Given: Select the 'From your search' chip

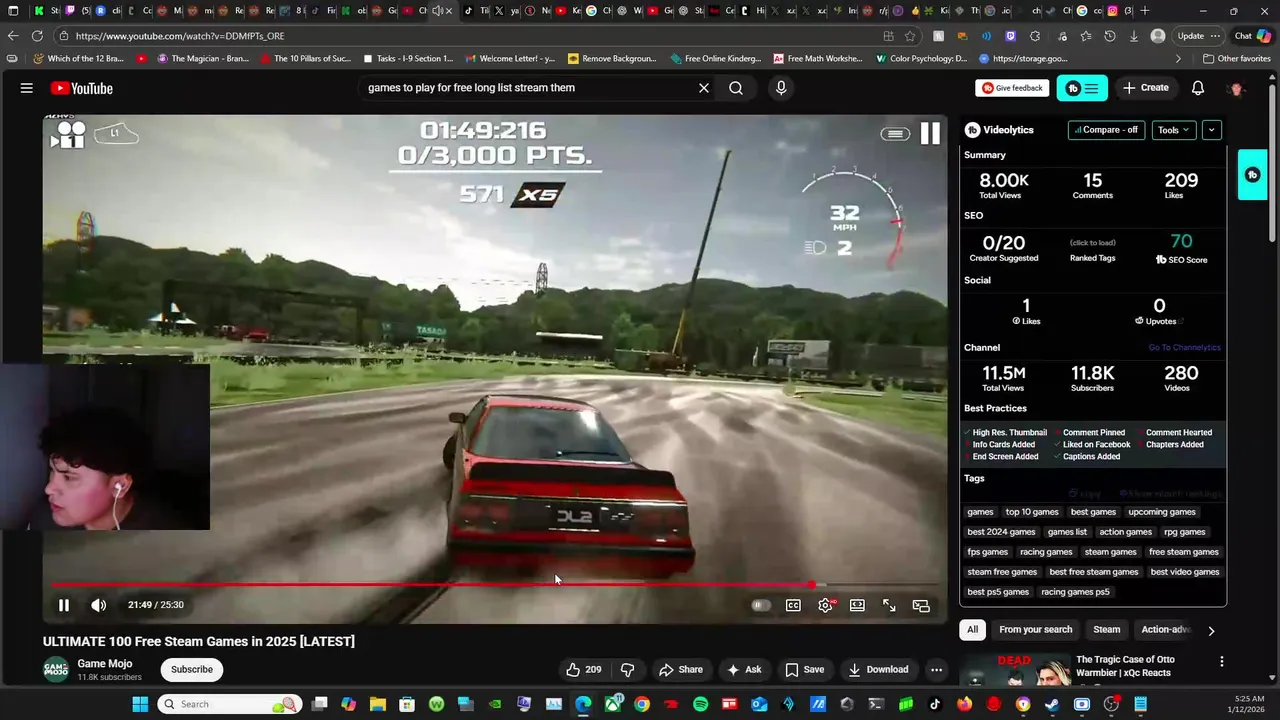Looking at the screenshot, I should pyautogui.click(x=1035, y=630).
